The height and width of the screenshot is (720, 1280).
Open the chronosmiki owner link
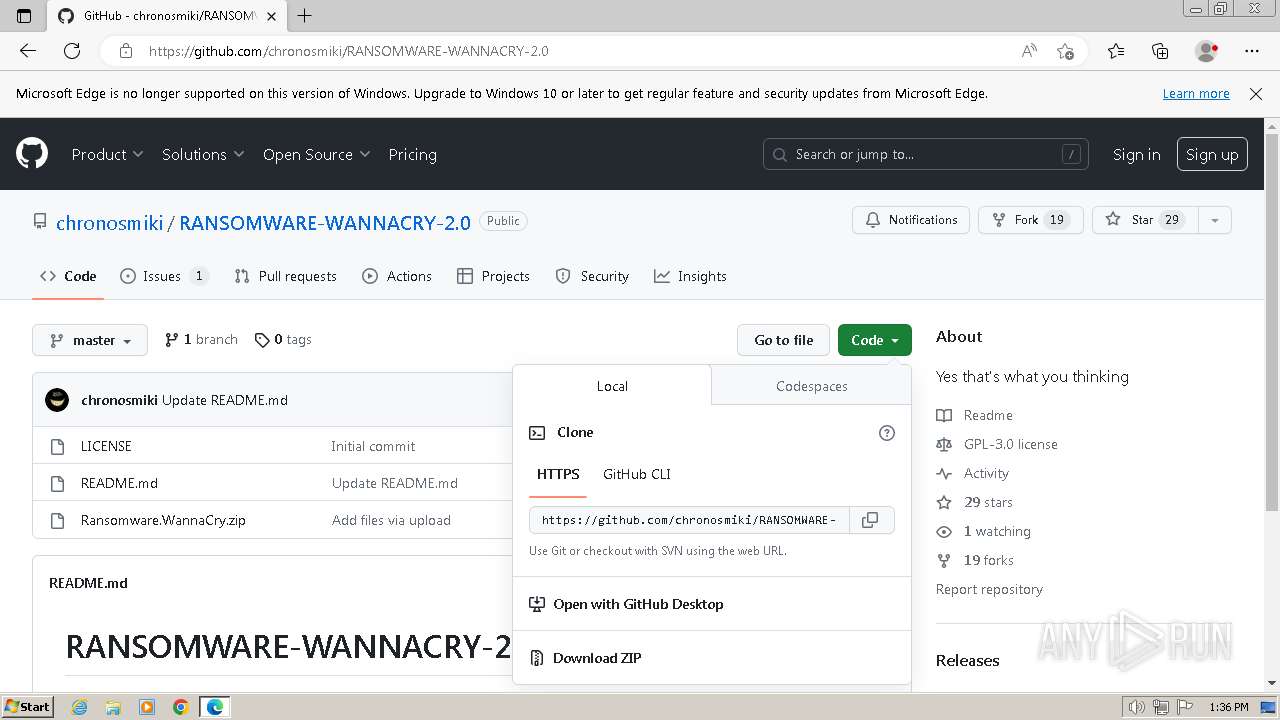109,222
